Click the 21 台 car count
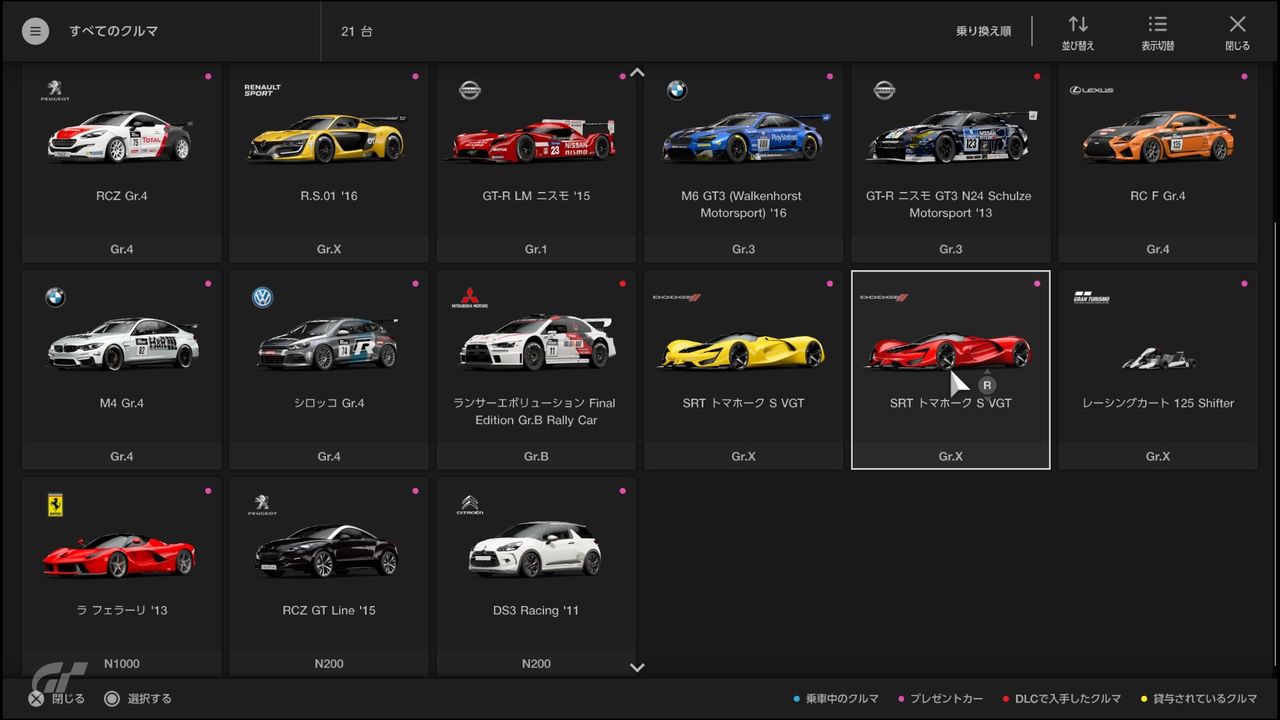The width and height of the screenshot is (1280, 720). pos(356,31)
